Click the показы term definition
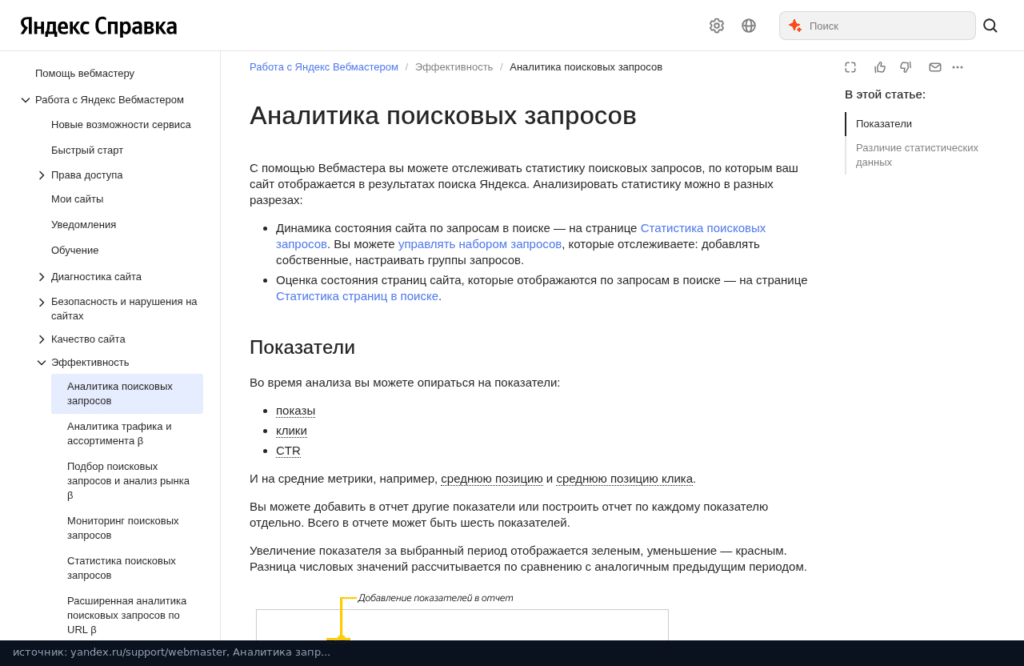 pyautogui.click(x=295, y=411)
